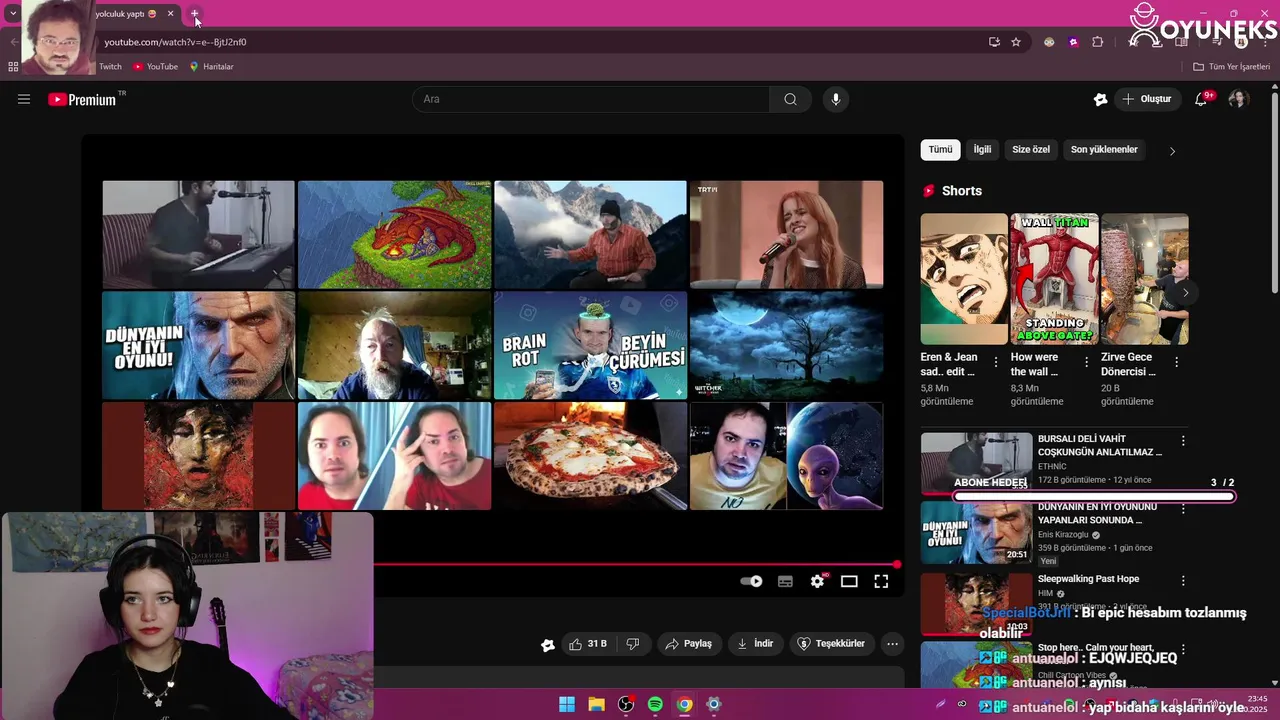Viewport: 1280px width, 720px height.
Task: Open the Wall Titan short thumbnail
Action: pos(1054,278)
